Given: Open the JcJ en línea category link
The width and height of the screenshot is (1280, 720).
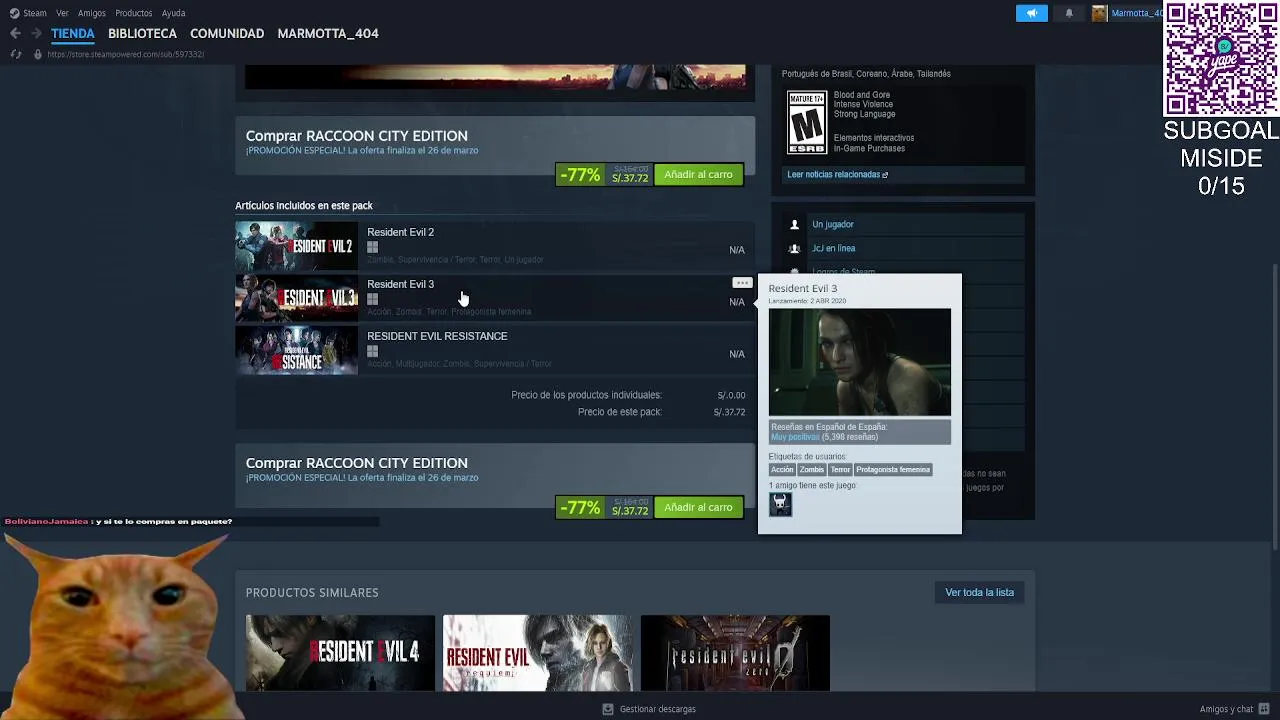Looking at the screenshot, I should [x=834, y=249].
